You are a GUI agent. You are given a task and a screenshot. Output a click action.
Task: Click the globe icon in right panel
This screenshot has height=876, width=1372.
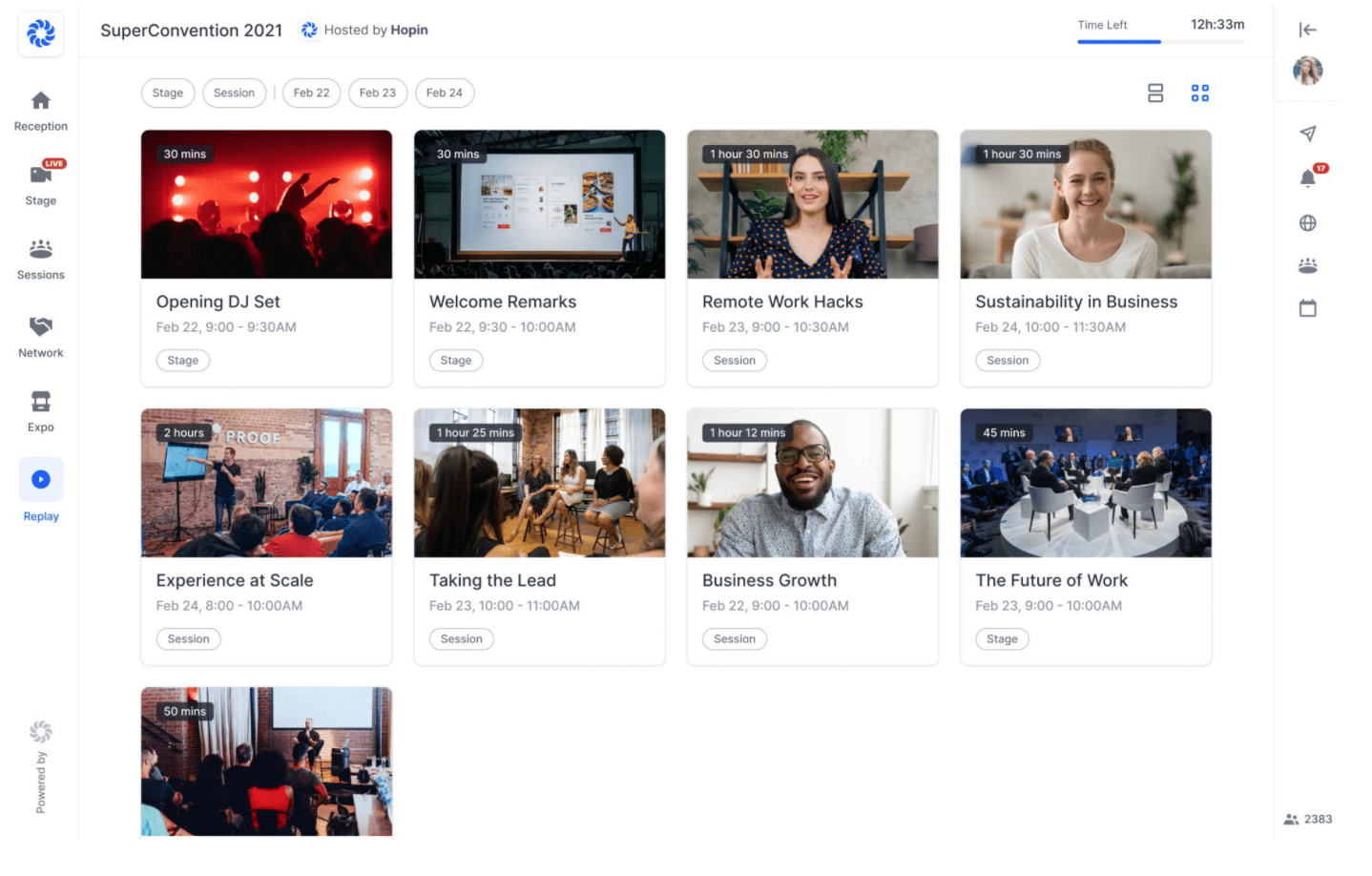1308,223
